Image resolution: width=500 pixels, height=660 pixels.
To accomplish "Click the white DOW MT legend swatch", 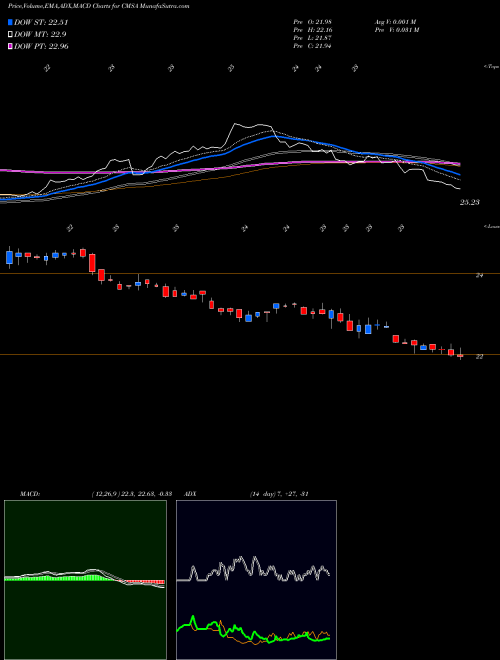I will 10,35.
